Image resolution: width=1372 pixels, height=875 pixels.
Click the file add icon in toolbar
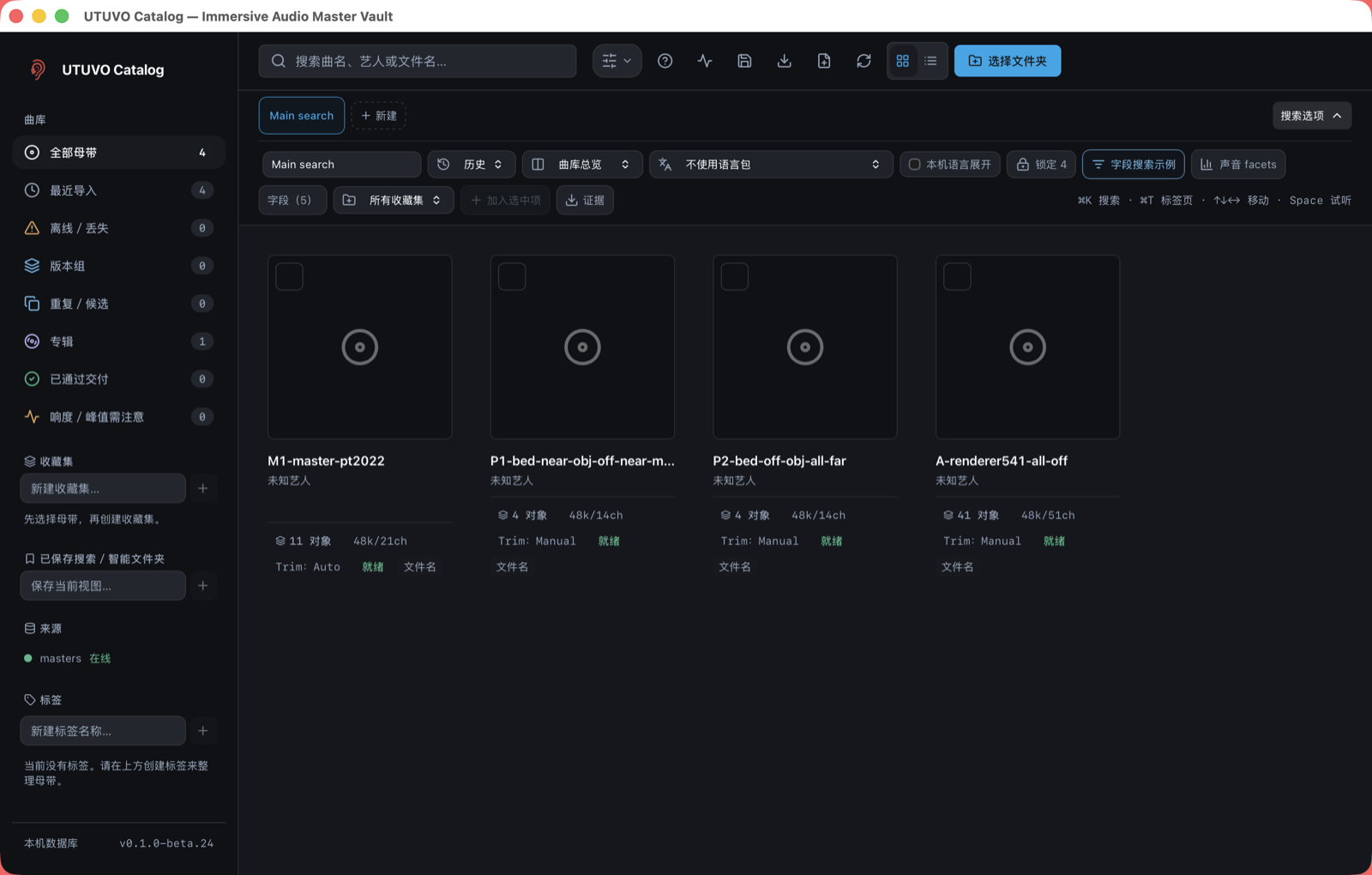coord(824,61)
